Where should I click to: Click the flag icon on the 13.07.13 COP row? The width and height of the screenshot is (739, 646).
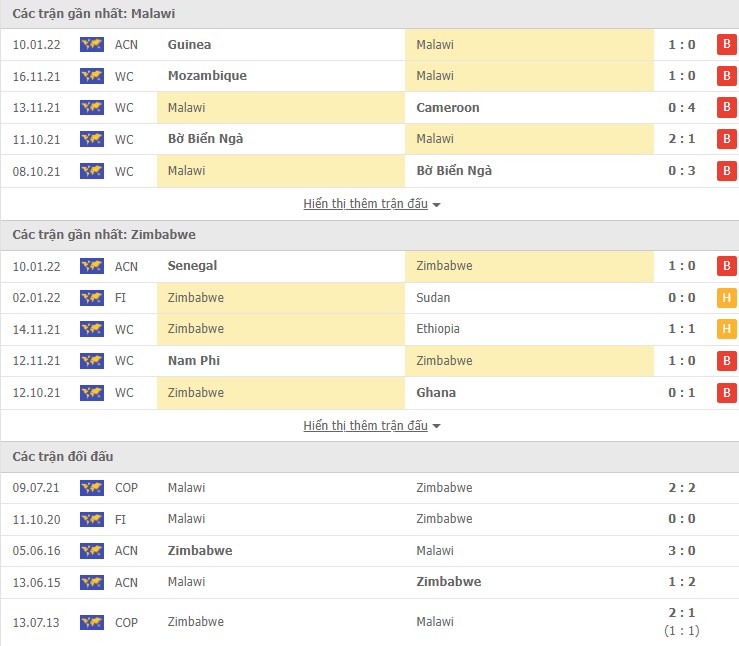(92, 622)
